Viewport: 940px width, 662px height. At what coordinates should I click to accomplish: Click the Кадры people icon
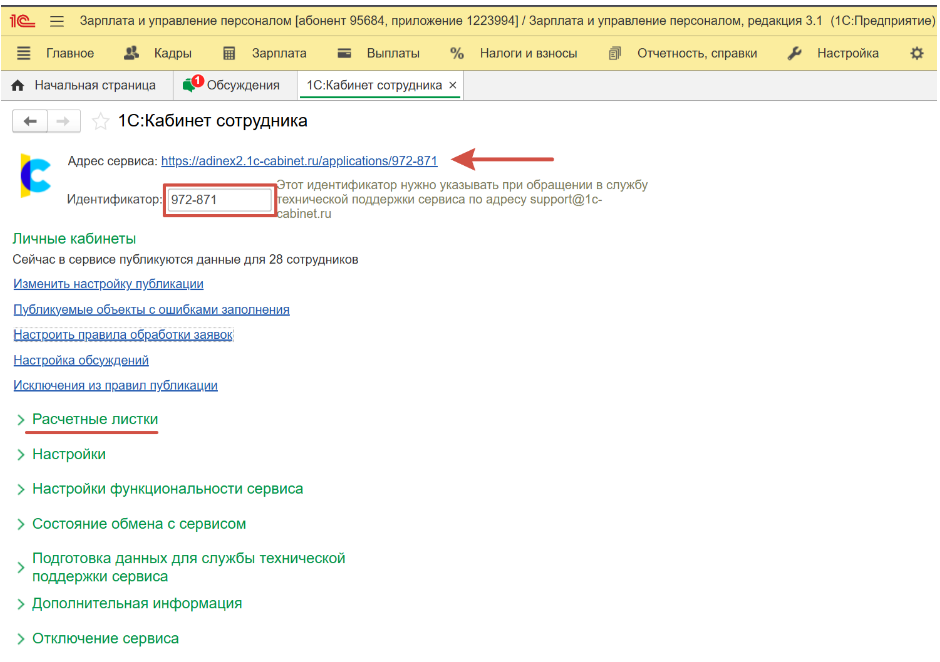pos(131,53)
